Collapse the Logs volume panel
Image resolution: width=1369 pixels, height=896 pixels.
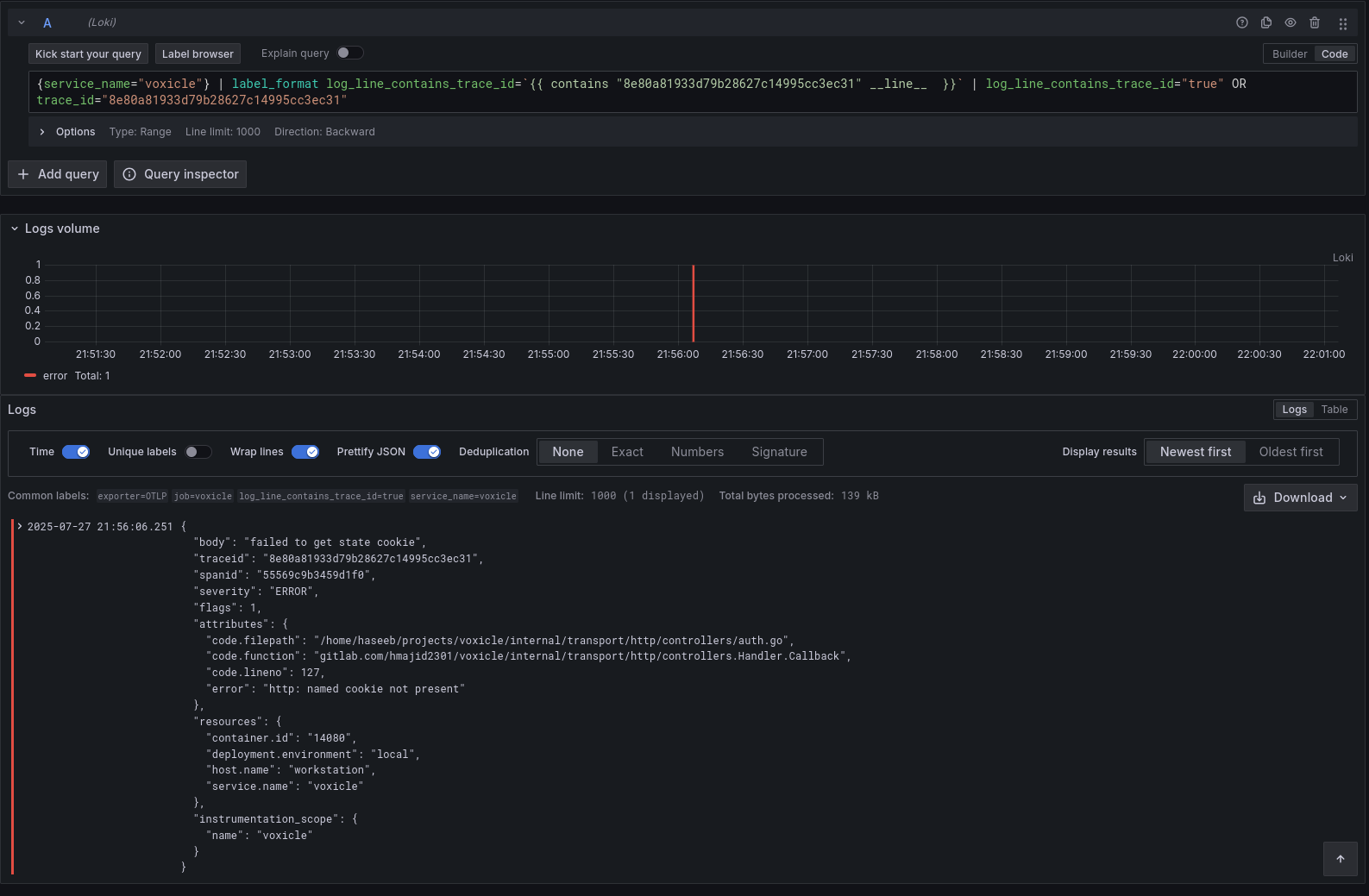(x=15, y=229)
